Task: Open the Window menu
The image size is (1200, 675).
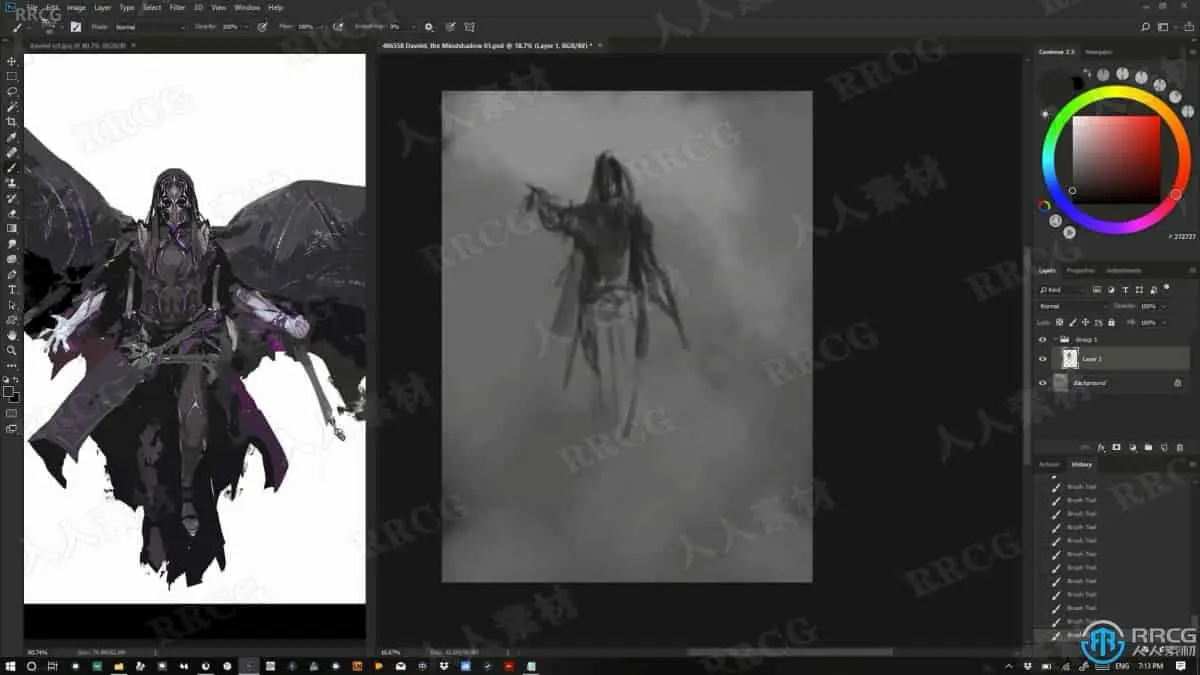Action: coord(247,7)
